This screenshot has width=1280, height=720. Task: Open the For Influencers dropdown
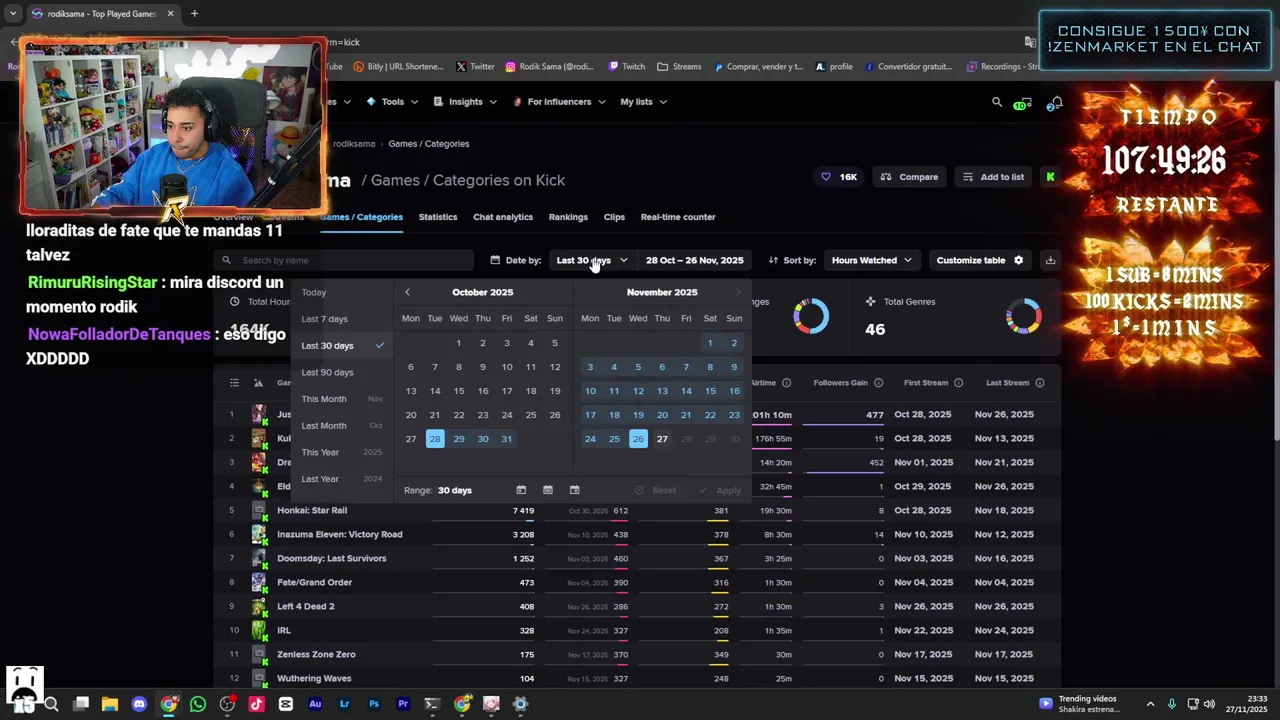click(x=558, y=102)
